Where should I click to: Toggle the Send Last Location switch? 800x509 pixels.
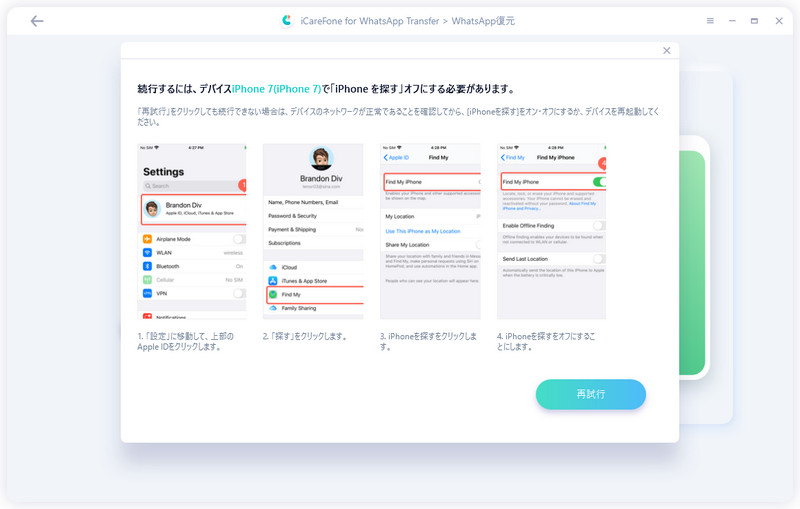coord(599,258)
